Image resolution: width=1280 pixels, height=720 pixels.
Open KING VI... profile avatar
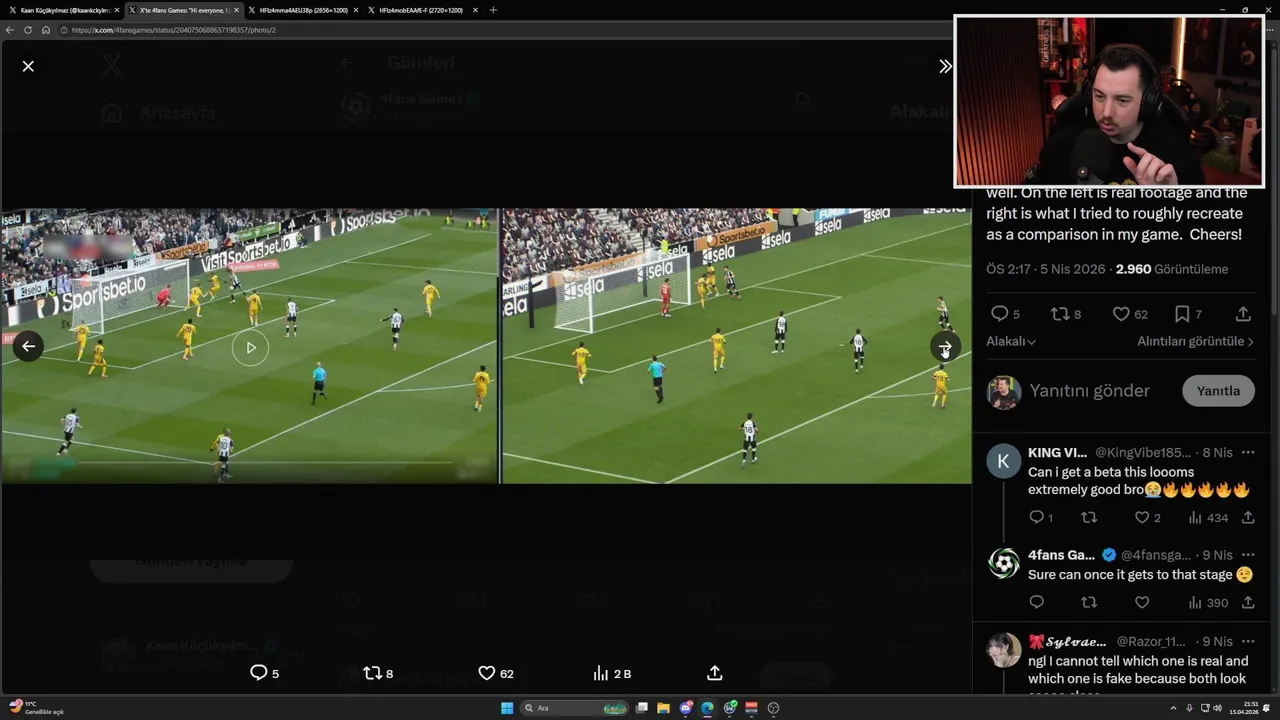point(1003,461)
